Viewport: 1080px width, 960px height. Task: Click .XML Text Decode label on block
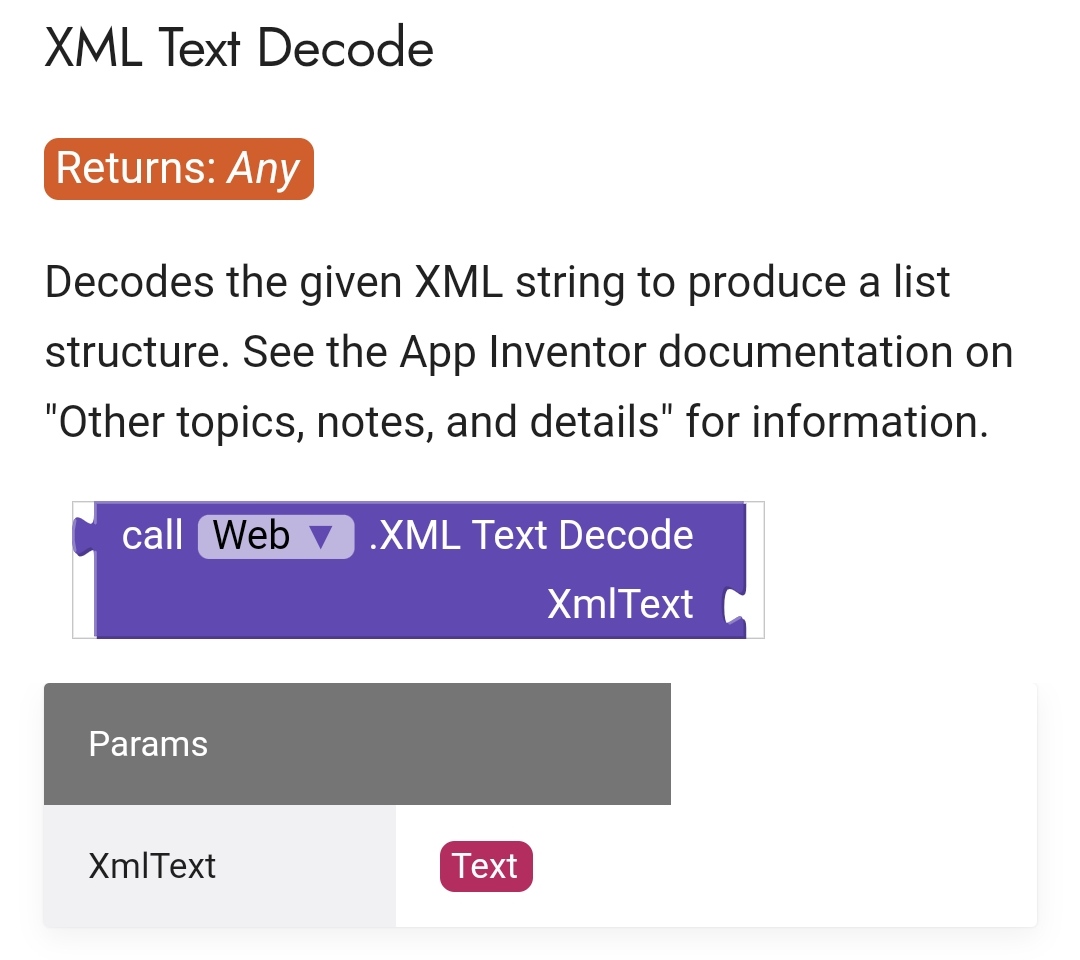tap(531, 536)
